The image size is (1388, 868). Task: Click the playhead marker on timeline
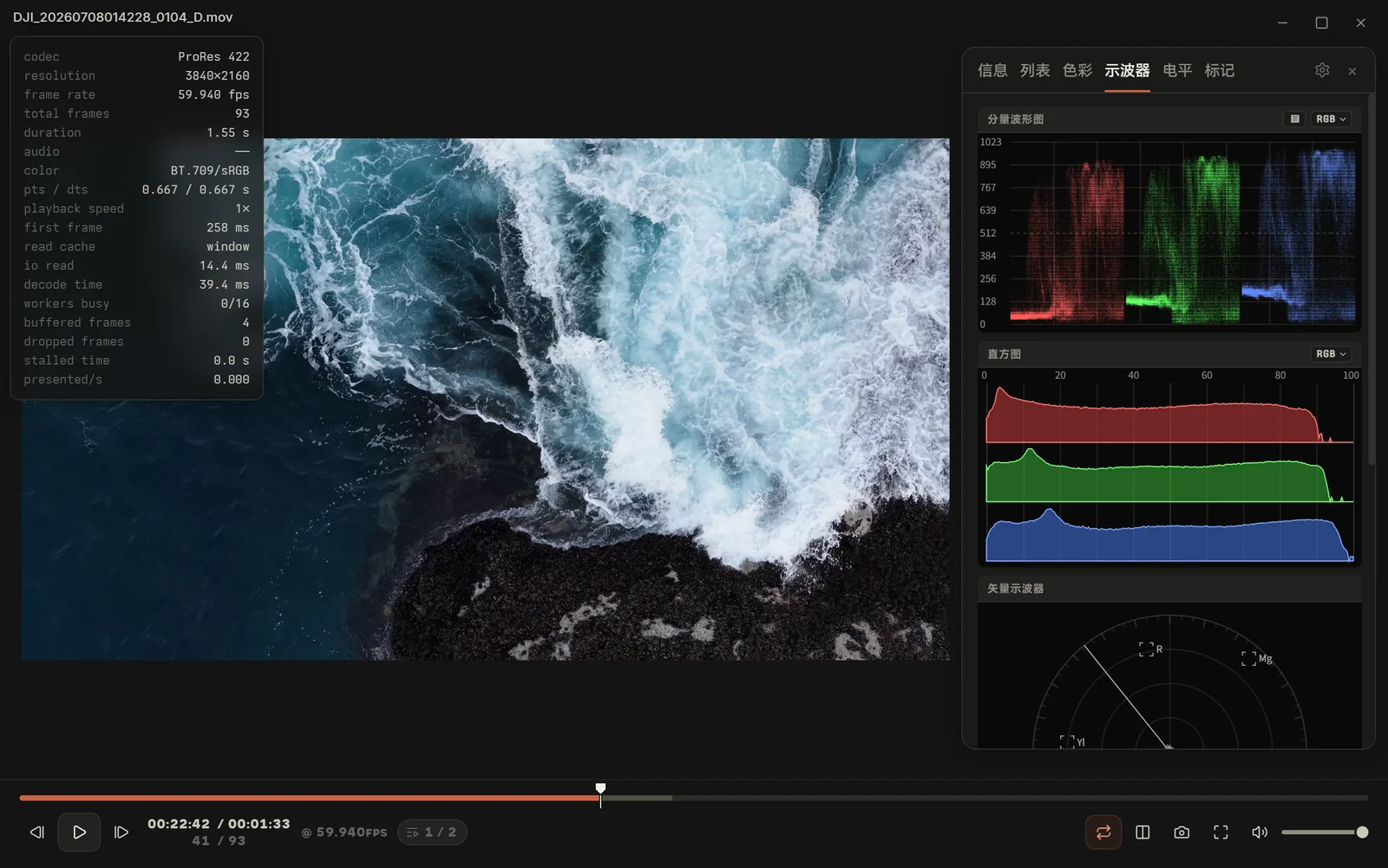tap(600, 789)
